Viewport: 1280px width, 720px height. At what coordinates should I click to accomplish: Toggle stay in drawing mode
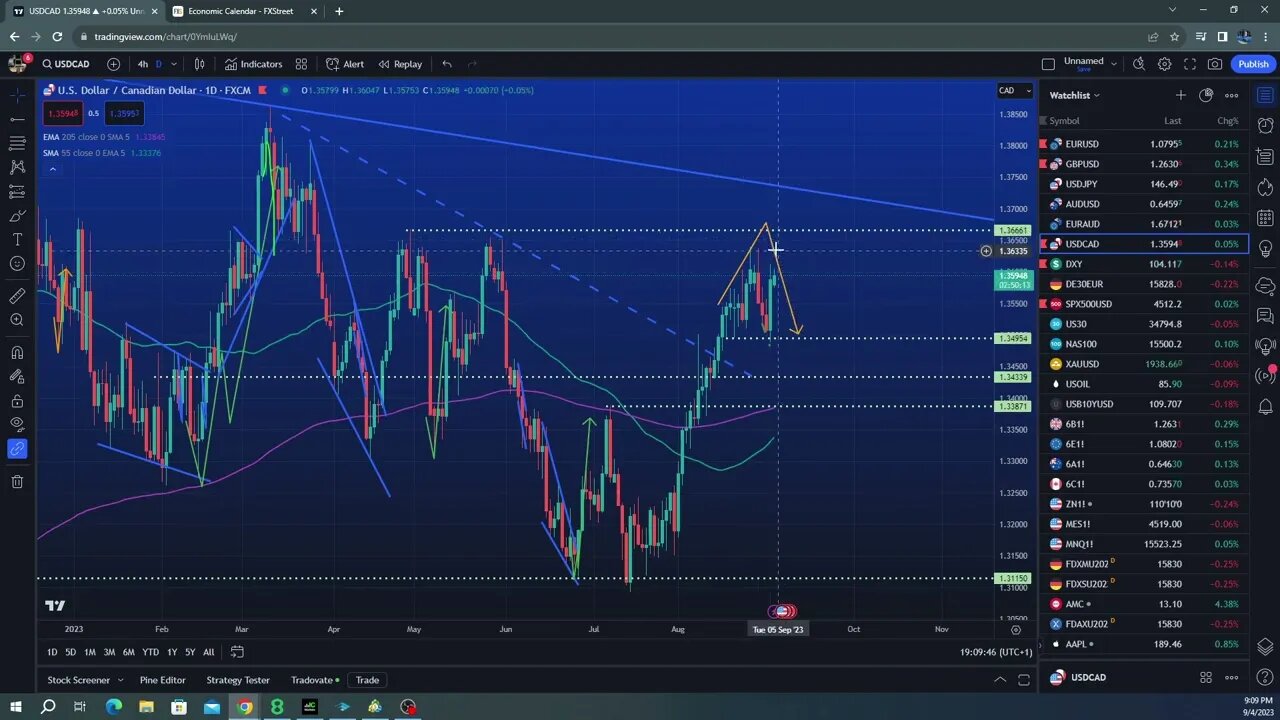(x=17, y=377)
